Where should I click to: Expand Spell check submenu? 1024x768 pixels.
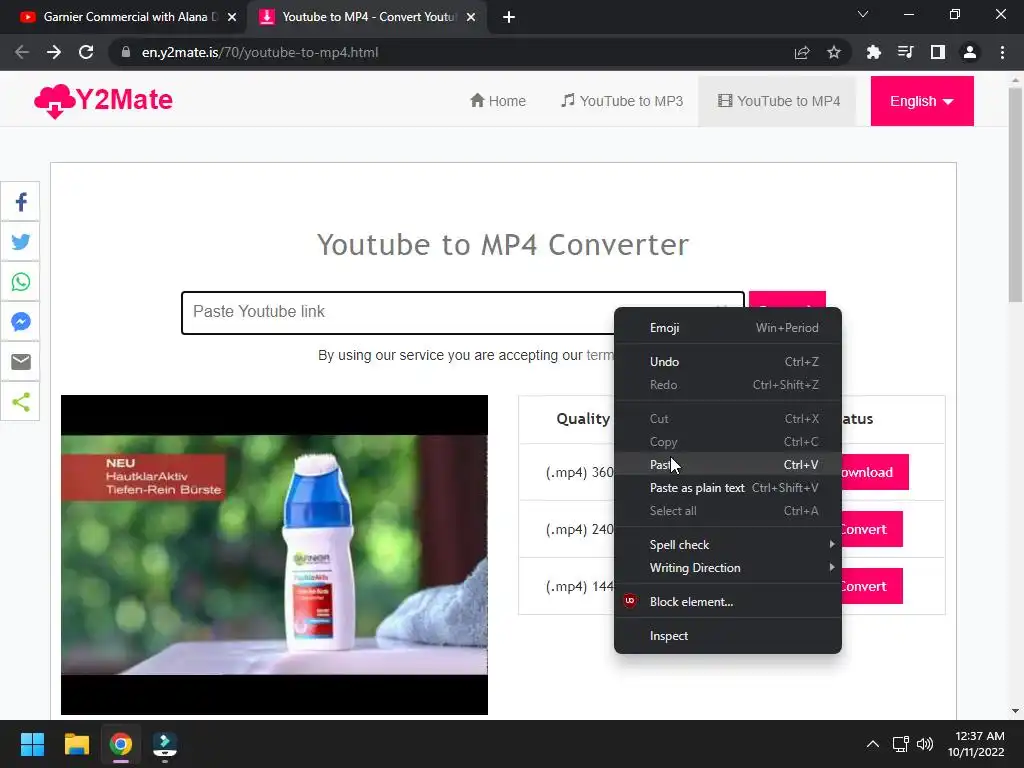(x=728, y=545)
